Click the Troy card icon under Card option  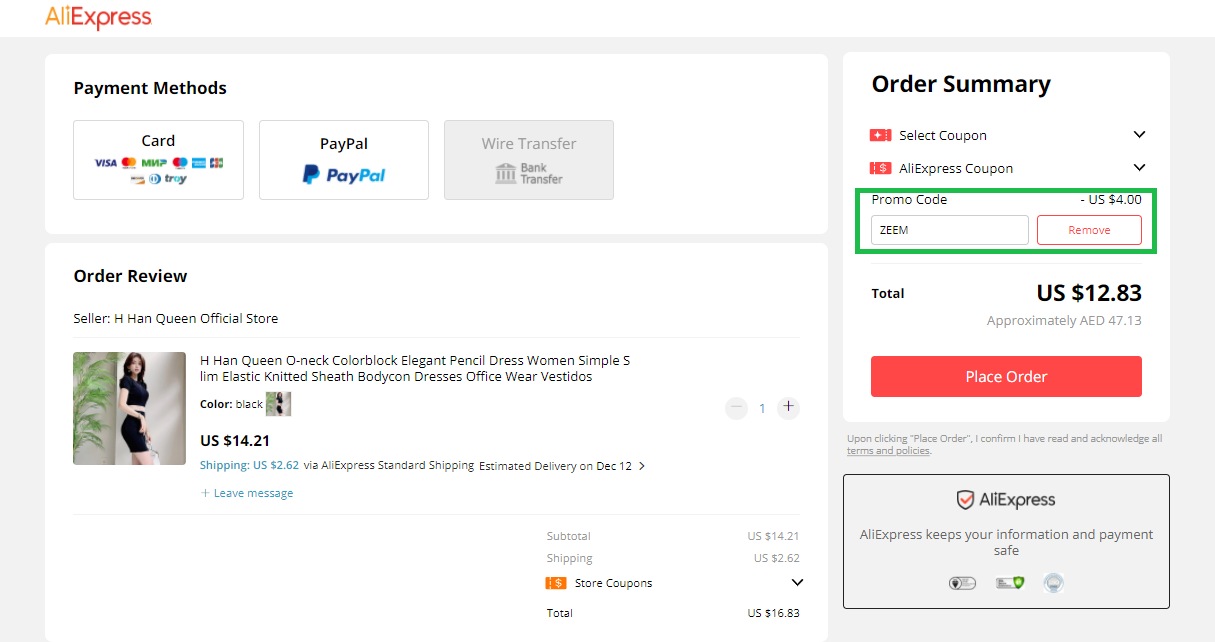pos(175,179)
